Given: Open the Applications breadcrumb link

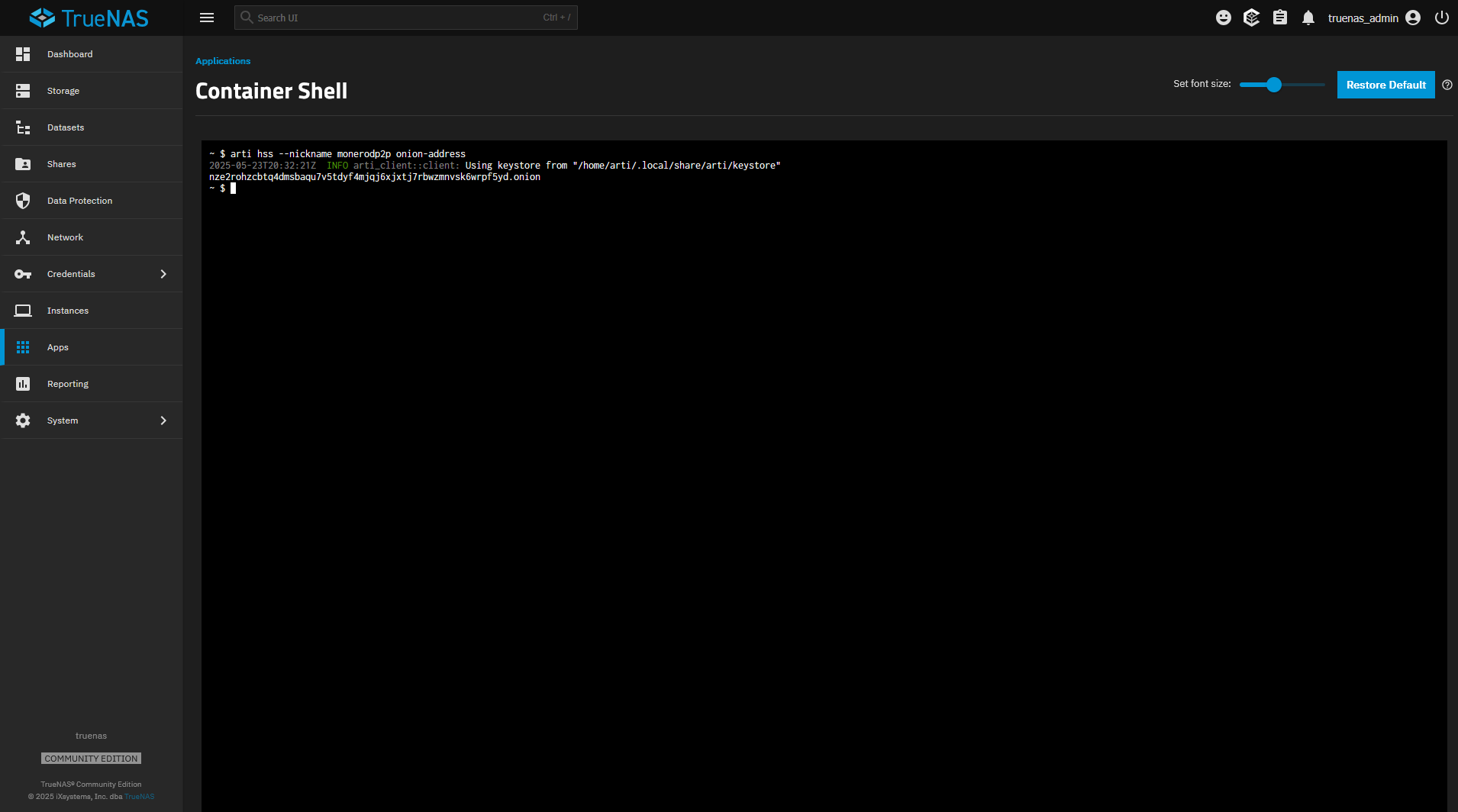Looking at the screenshot, I should 222,60.
